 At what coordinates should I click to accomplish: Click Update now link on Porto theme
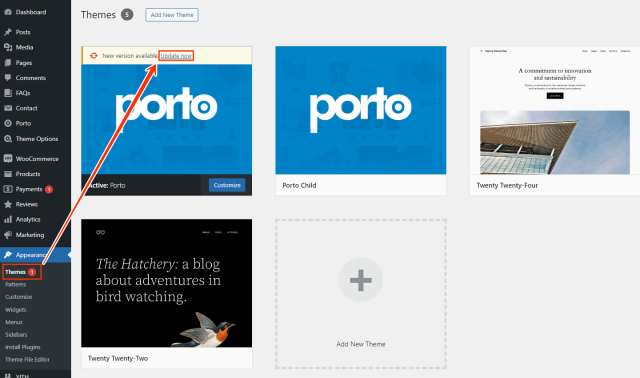(x=176, y=56)
